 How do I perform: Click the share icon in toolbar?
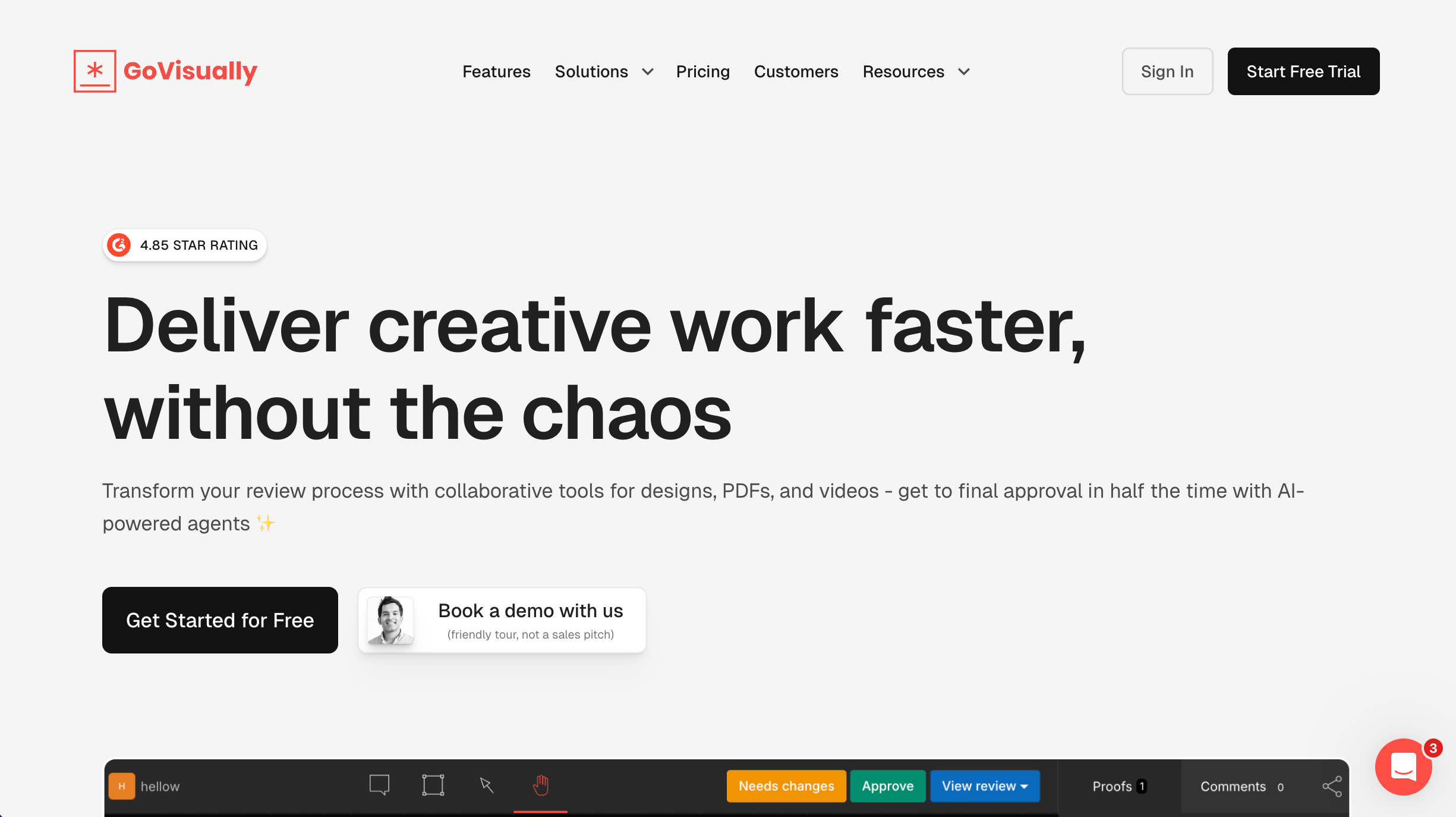pyautogui.click(x=1332, y=786)
